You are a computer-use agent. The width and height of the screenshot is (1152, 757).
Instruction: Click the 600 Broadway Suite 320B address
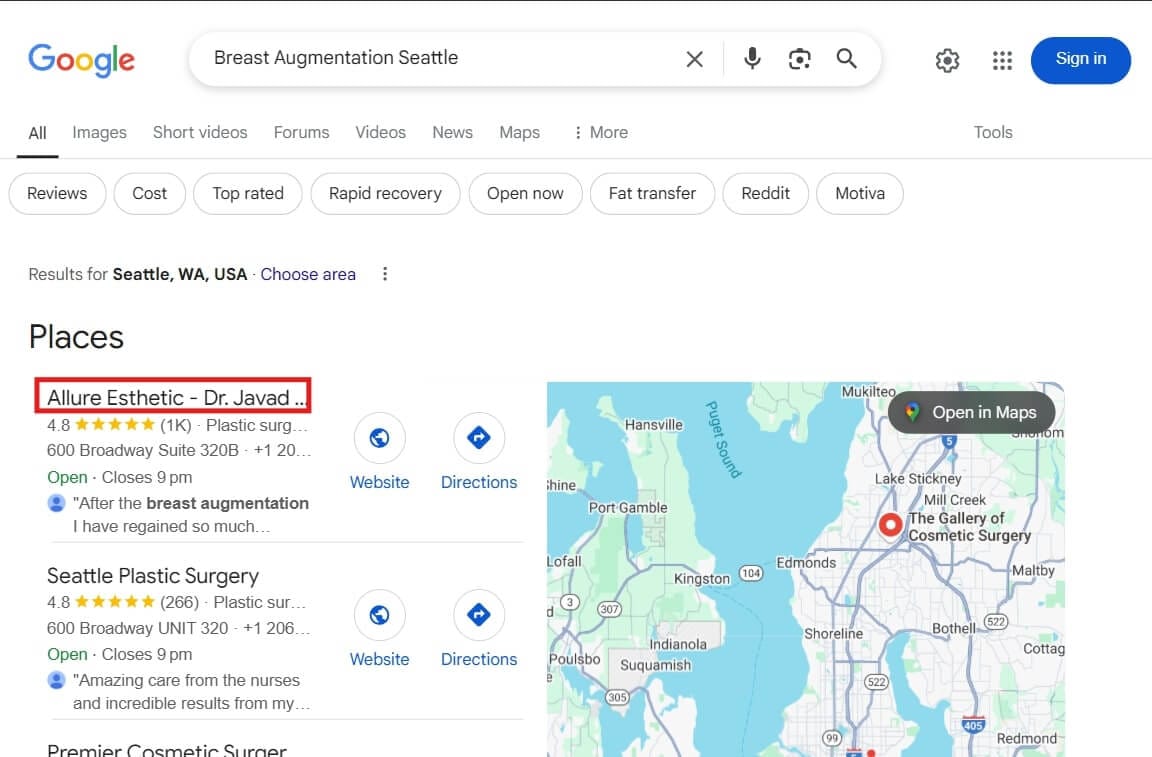click(143, 450)
